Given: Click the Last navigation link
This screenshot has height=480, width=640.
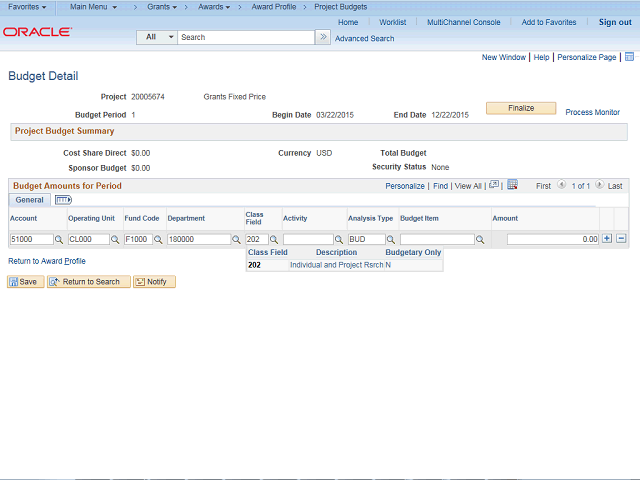Looking at the screenshot, I should [615, 186].
